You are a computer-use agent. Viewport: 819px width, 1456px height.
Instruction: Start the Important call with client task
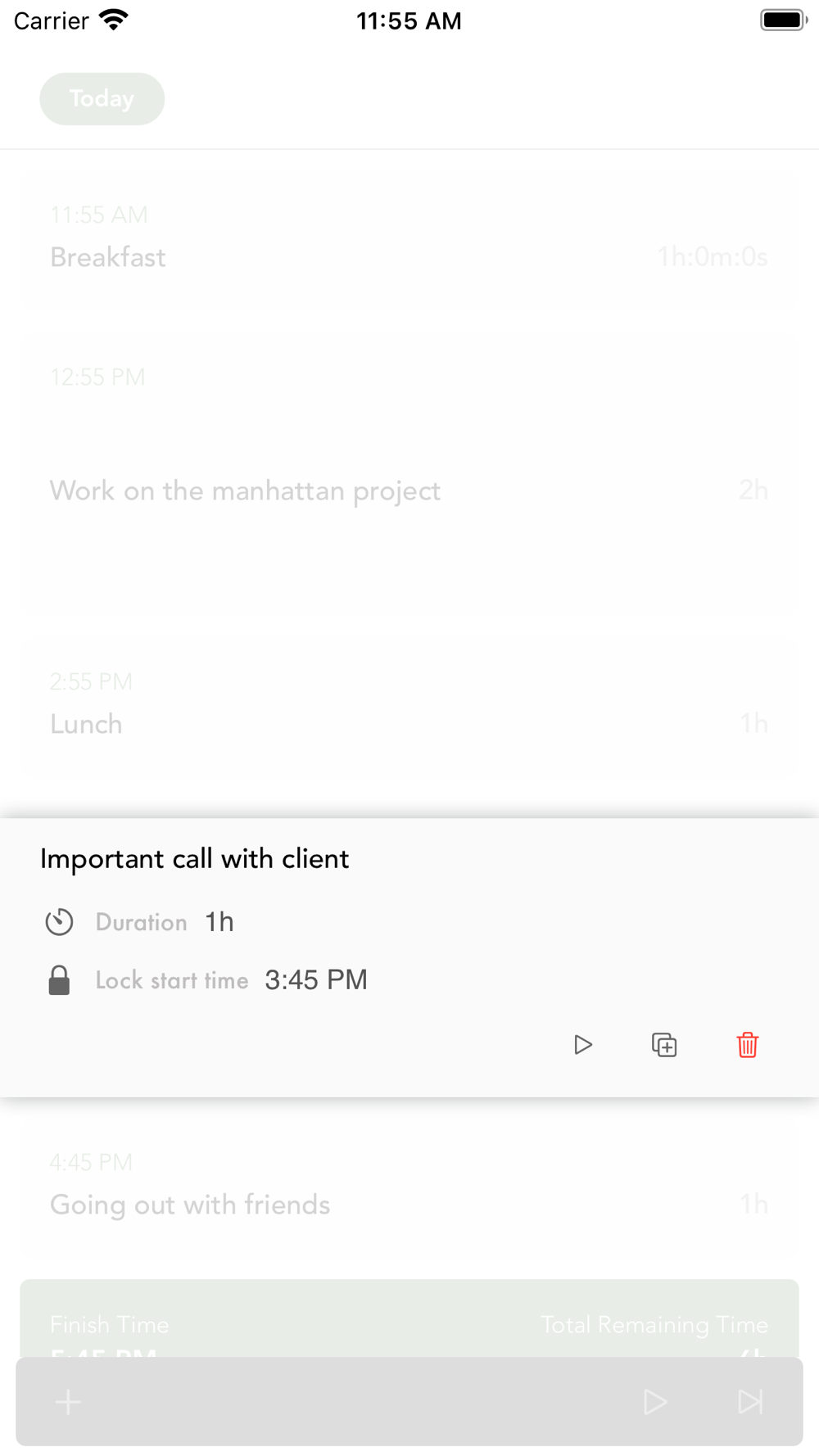pyautogui.click(x=582, y=1045)
